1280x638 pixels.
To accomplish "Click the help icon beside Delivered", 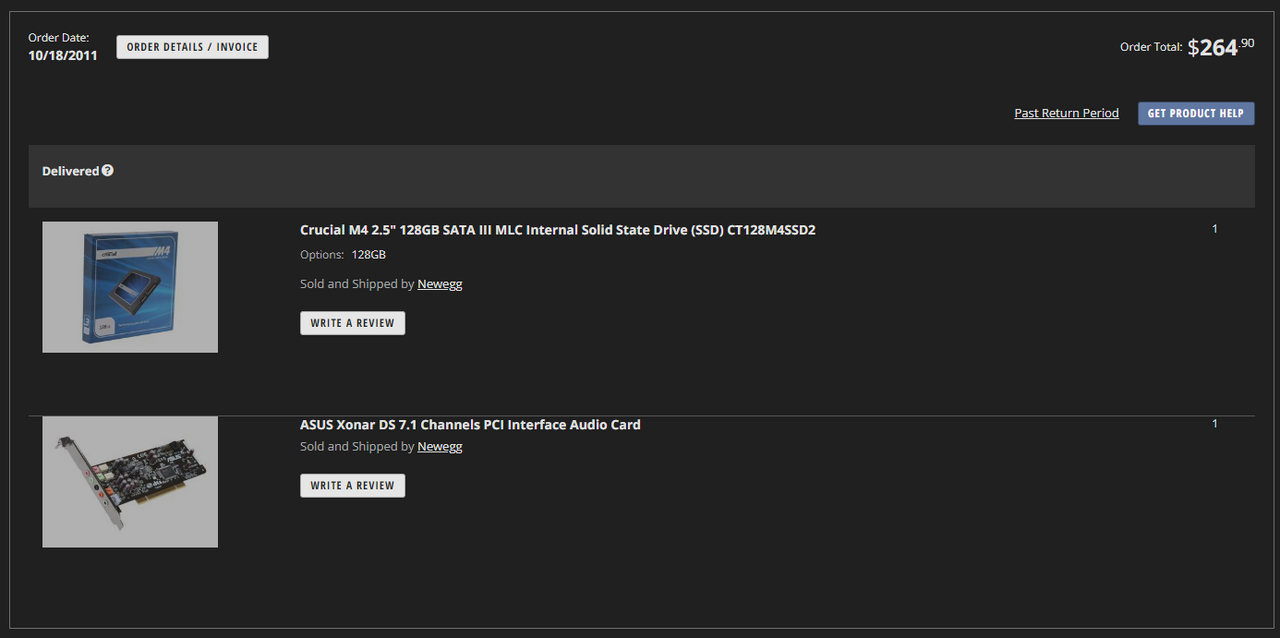I will 108,171.
